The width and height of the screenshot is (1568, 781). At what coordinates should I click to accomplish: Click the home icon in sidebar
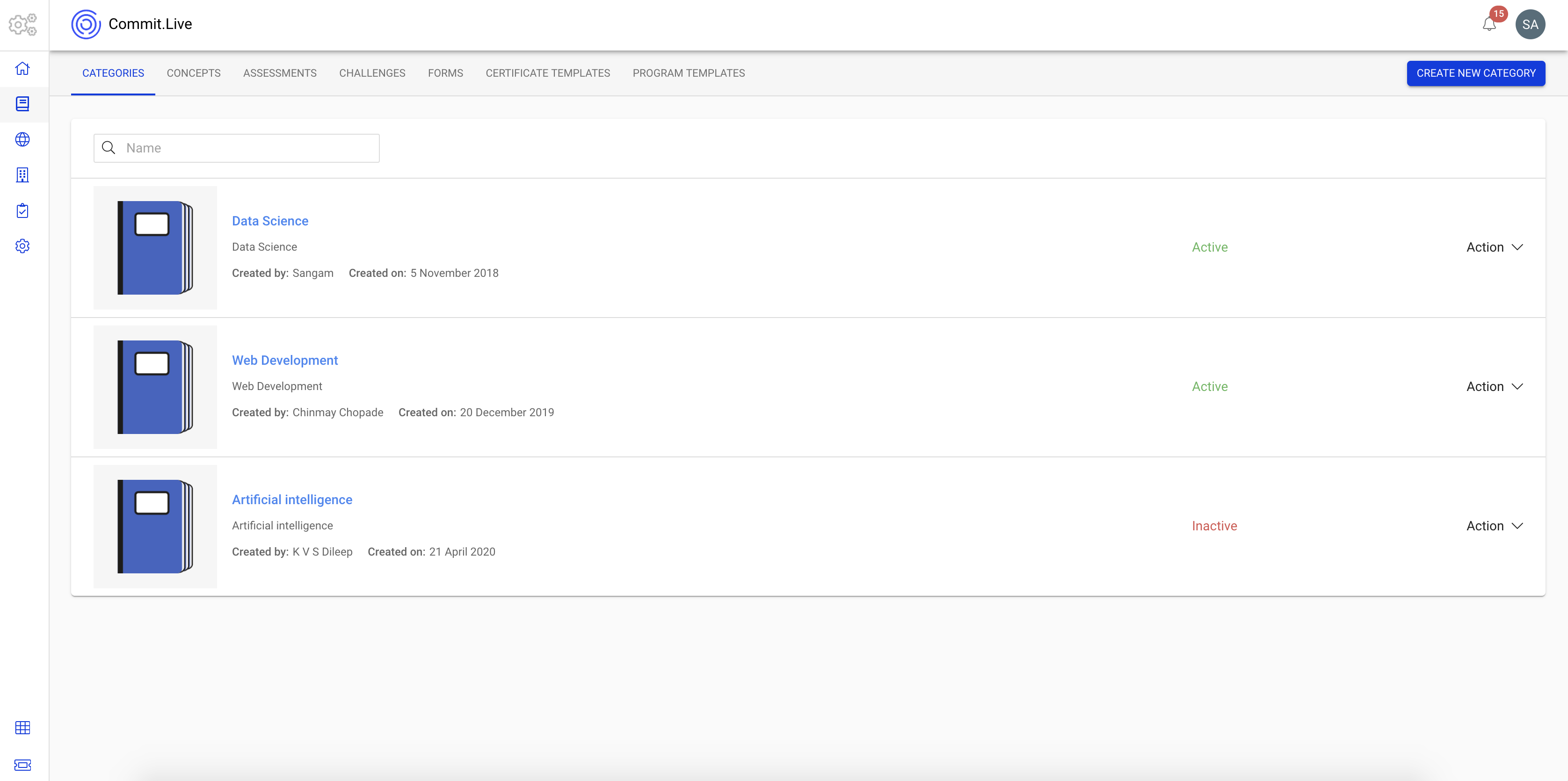coord(22,68)
